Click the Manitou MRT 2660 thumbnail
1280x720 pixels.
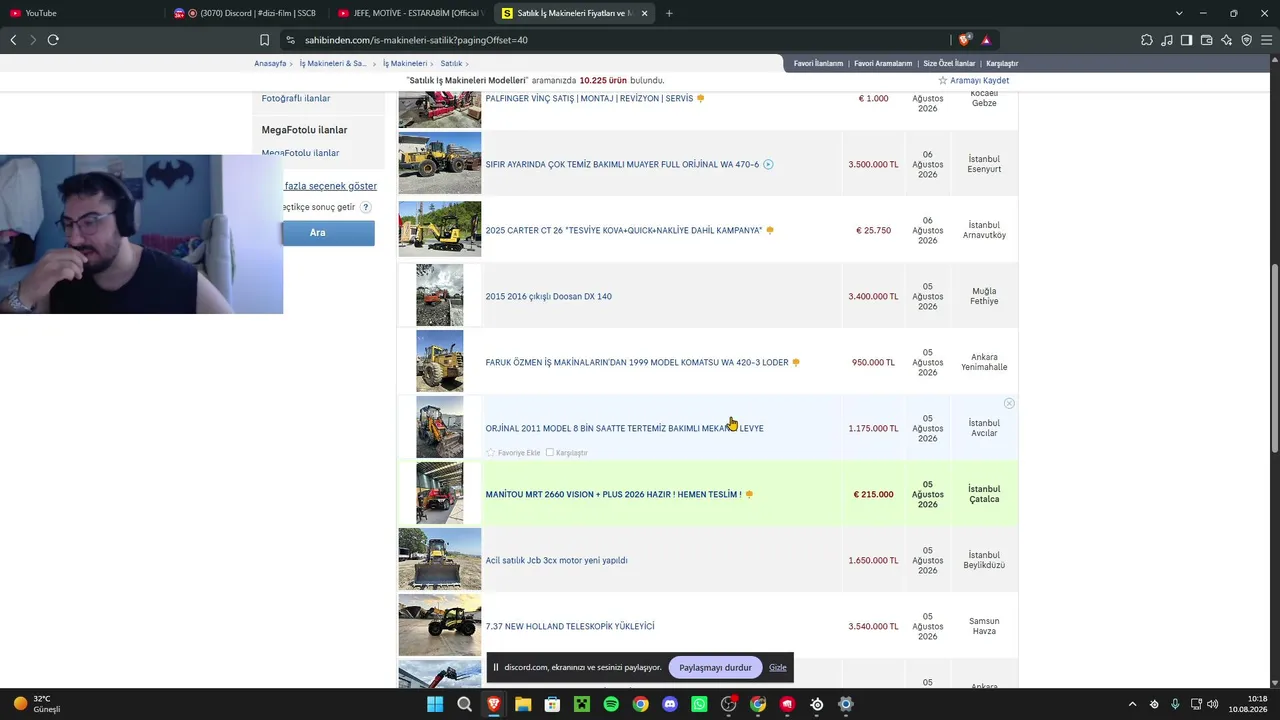click(440, 493)
